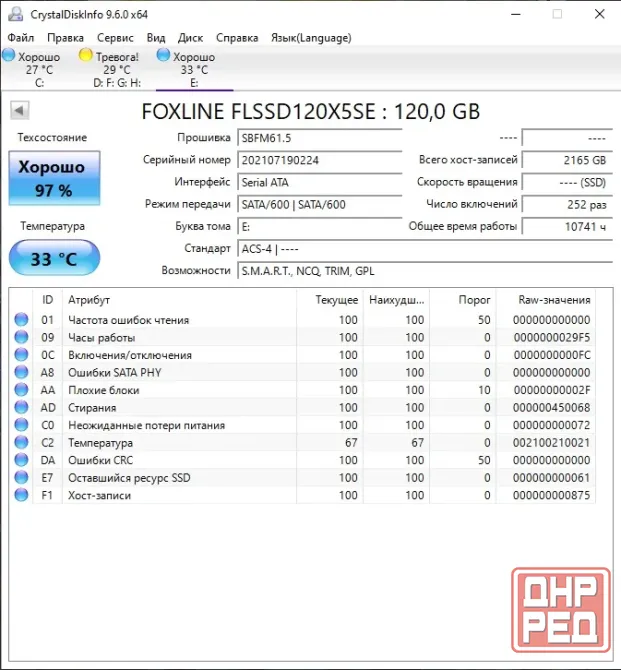This screenshot has height=670, width=621.
Task: Click raw value 002100210021 of Температура
Action: (x=551, y=442)
